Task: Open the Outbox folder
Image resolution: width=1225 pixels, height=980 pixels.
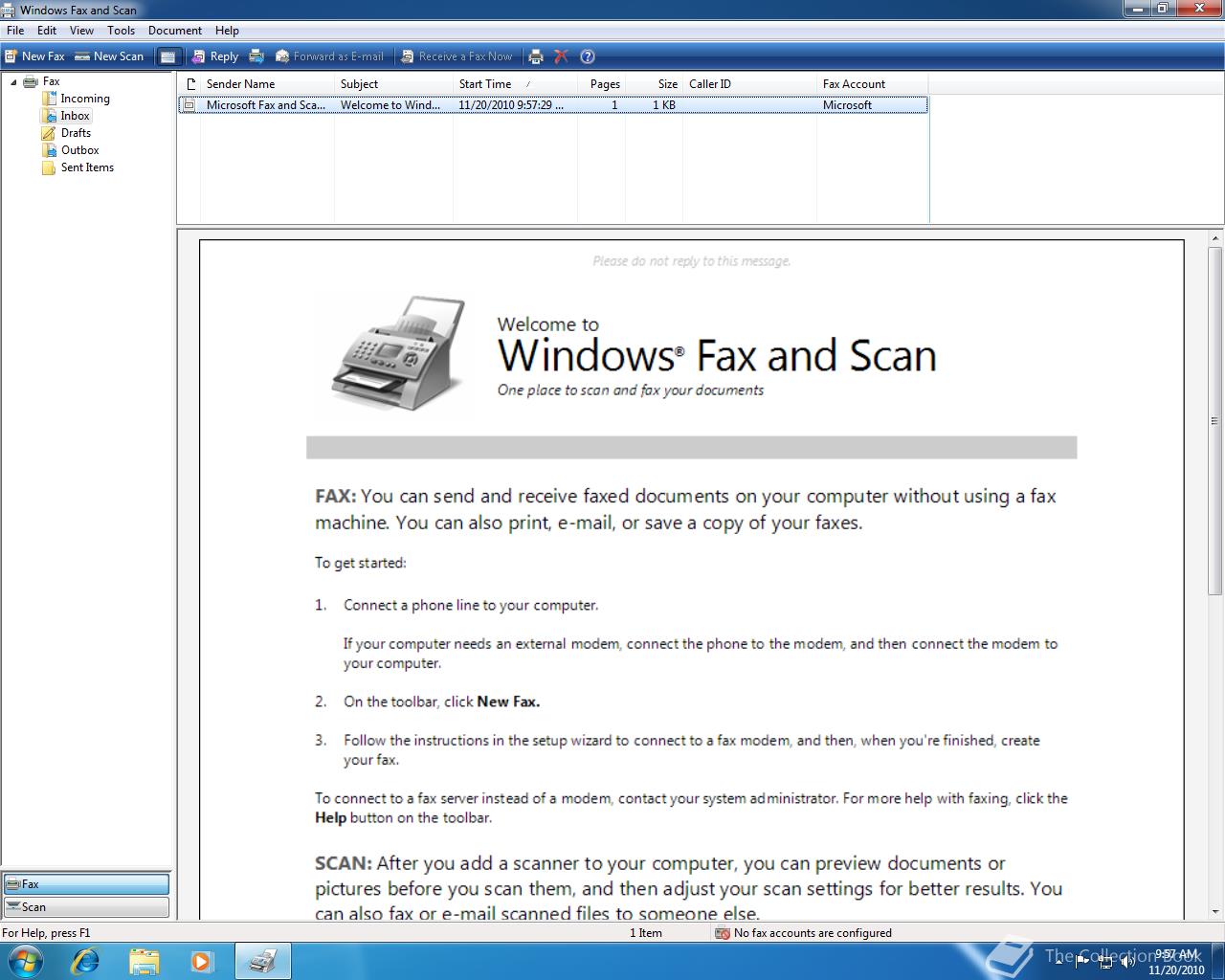Action: tap(79, 150)
